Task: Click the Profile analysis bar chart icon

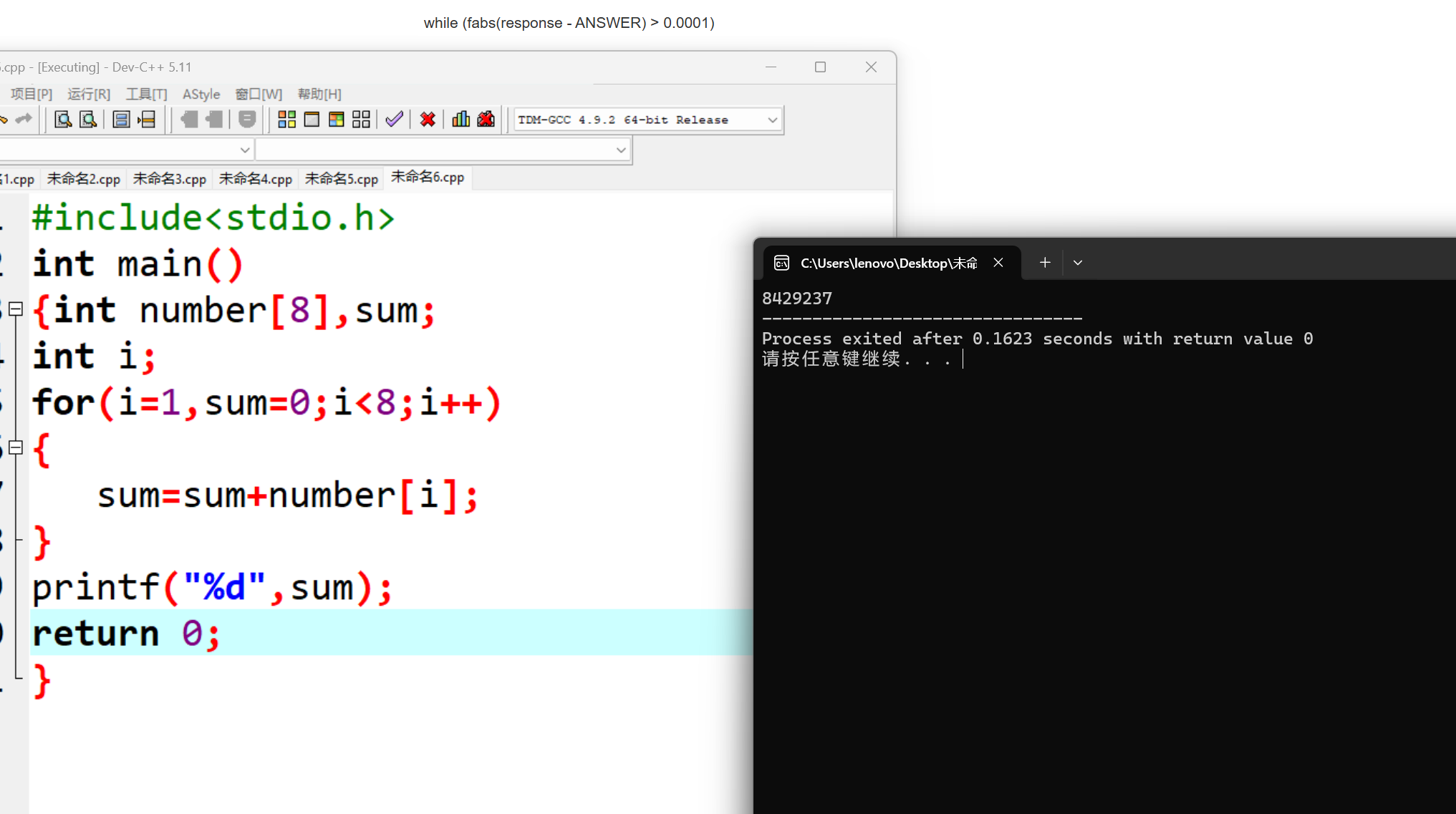Action: pyautogui.click(x=461, y=120)
